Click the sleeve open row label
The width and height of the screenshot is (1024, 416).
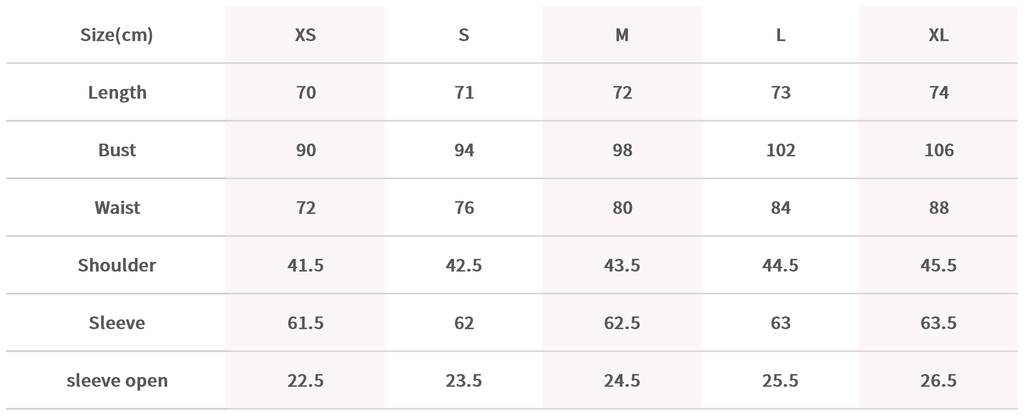pos(117,381)
